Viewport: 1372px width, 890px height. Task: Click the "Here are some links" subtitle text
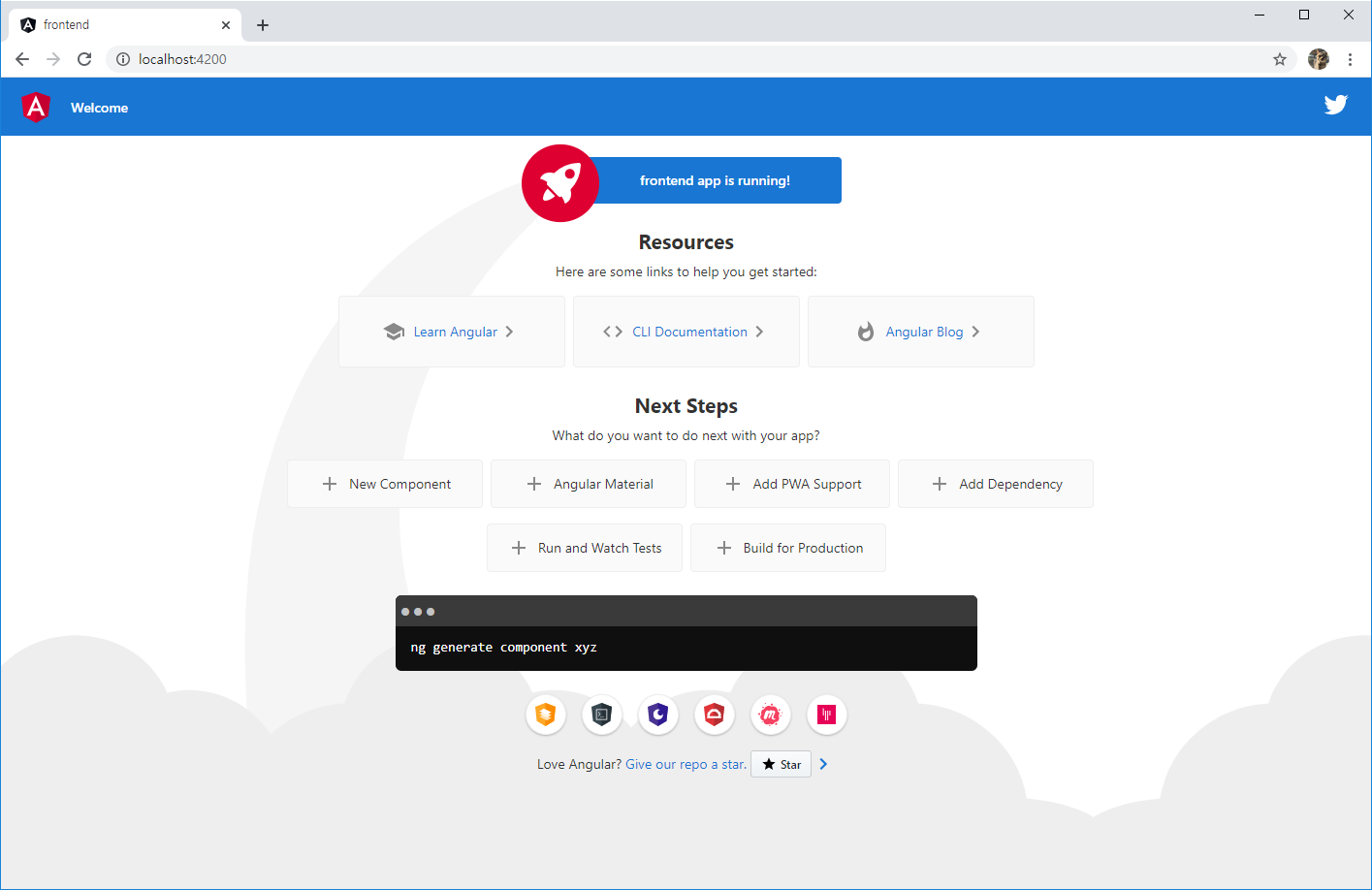click(686, 271)
